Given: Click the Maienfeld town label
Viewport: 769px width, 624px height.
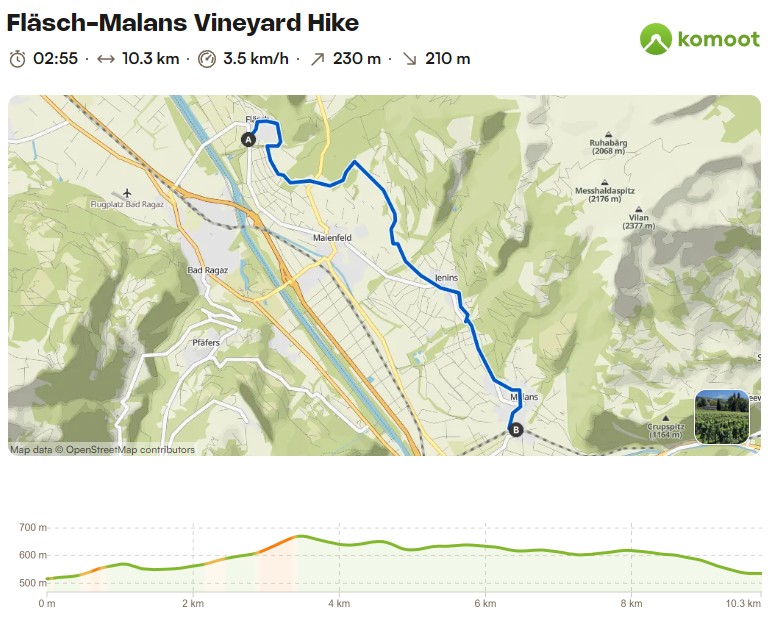Looking at the screenshot, I should pyautogui.click(x=332, y=238).
